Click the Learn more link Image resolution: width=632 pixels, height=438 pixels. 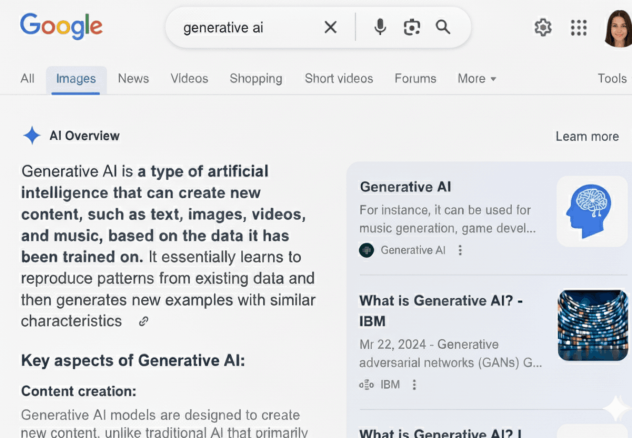587,136
